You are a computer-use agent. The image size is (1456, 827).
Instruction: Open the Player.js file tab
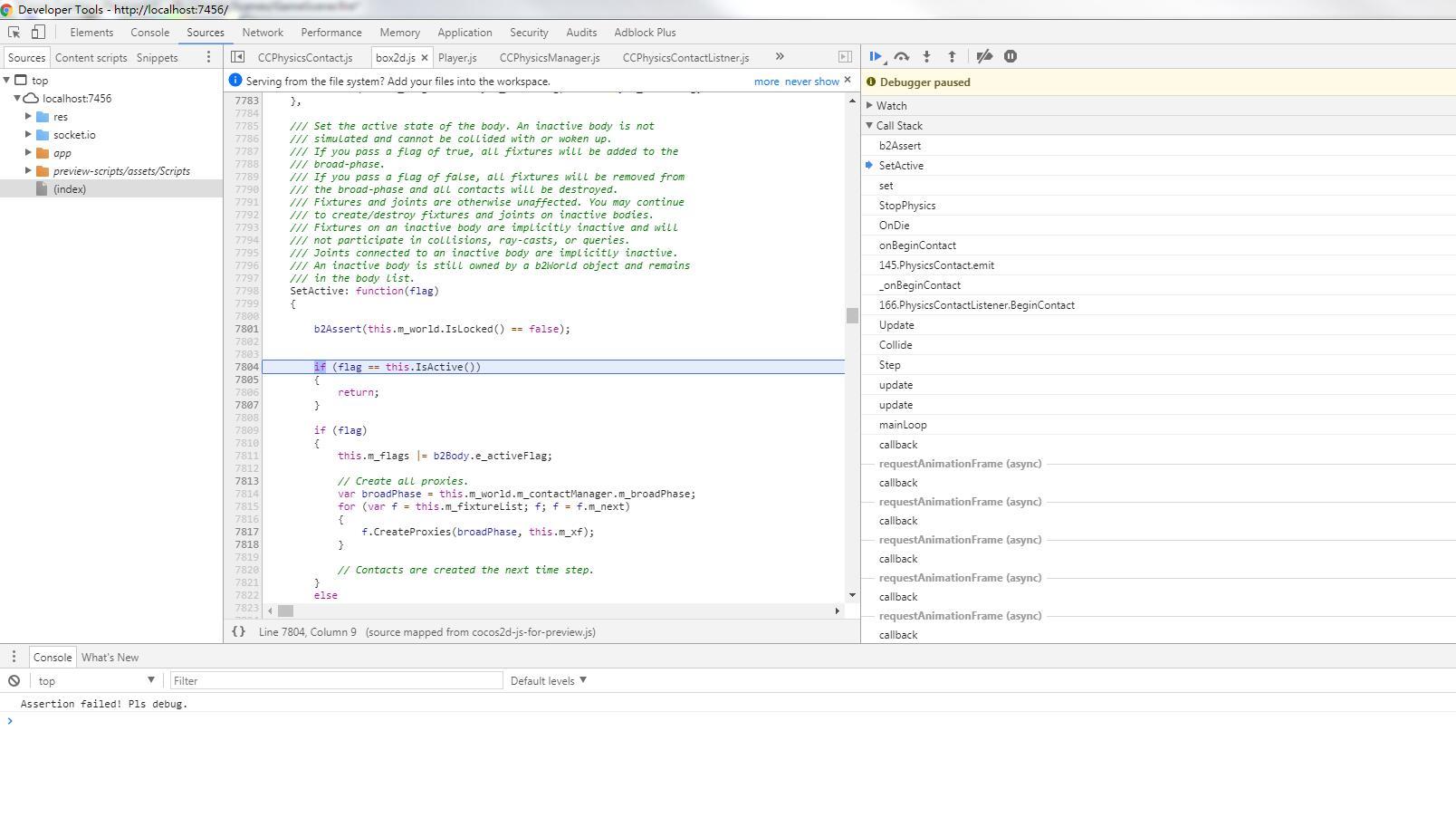pyautogui.click(x=457, y=57)
